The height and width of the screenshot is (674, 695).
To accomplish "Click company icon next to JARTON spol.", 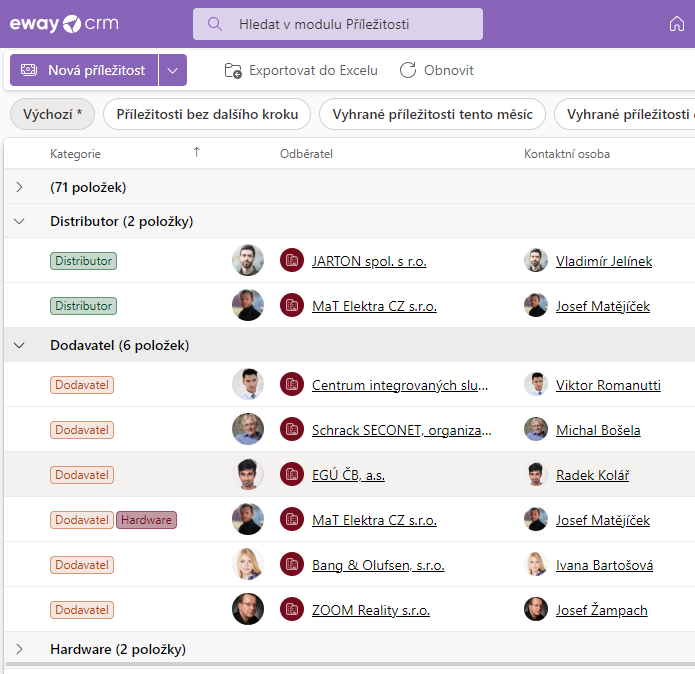I will [291, 261].
